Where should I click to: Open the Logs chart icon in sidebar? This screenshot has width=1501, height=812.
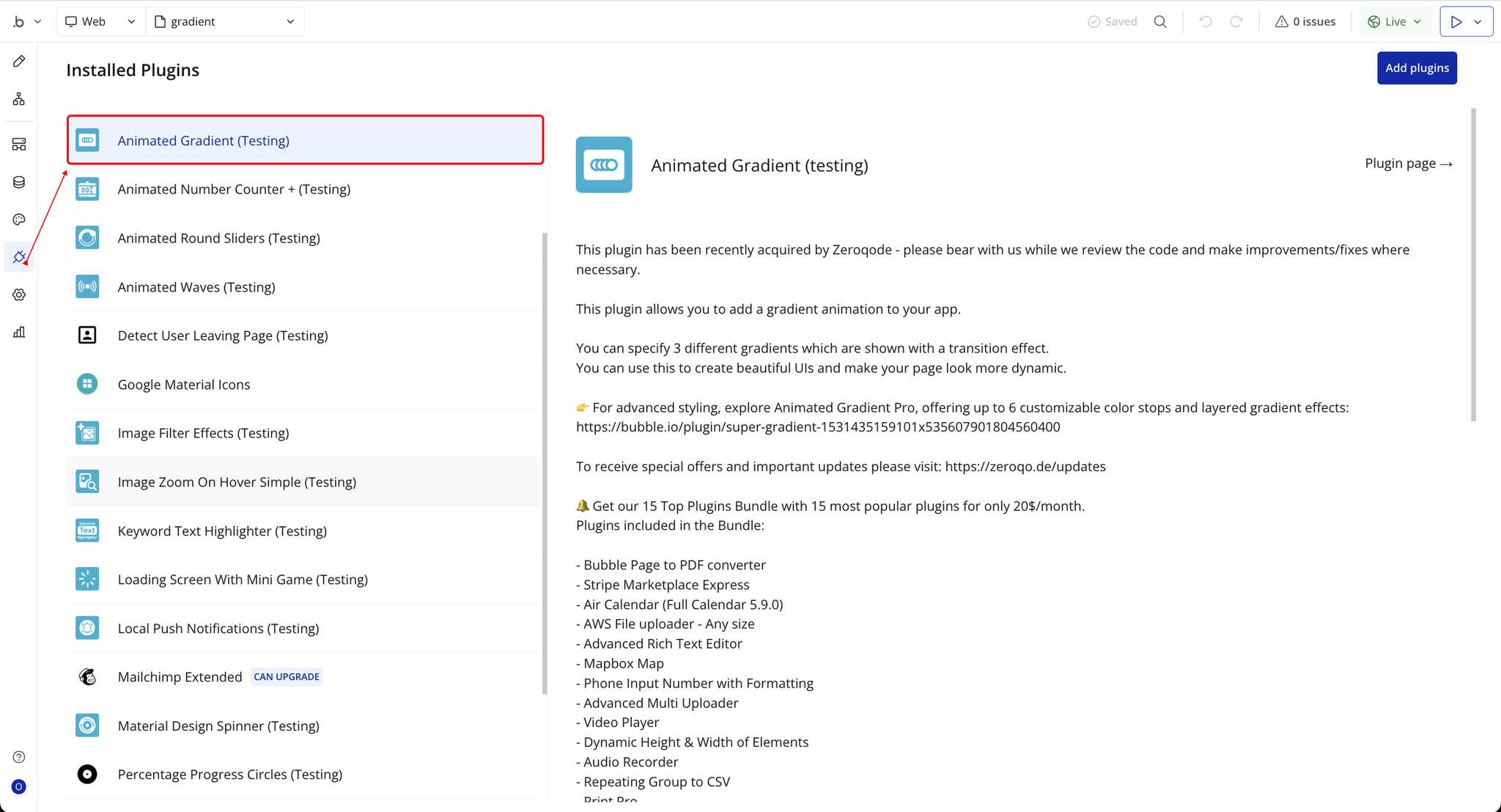click(19, 333)
